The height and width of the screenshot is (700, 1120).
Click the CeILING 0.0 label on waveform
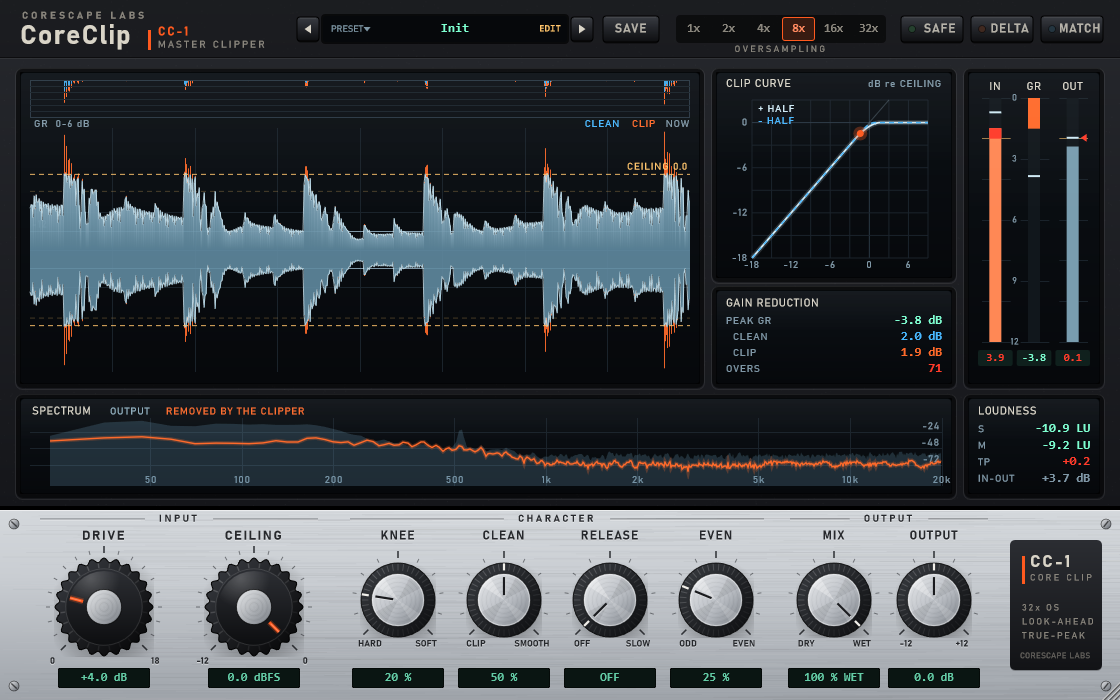pos(656,166)
